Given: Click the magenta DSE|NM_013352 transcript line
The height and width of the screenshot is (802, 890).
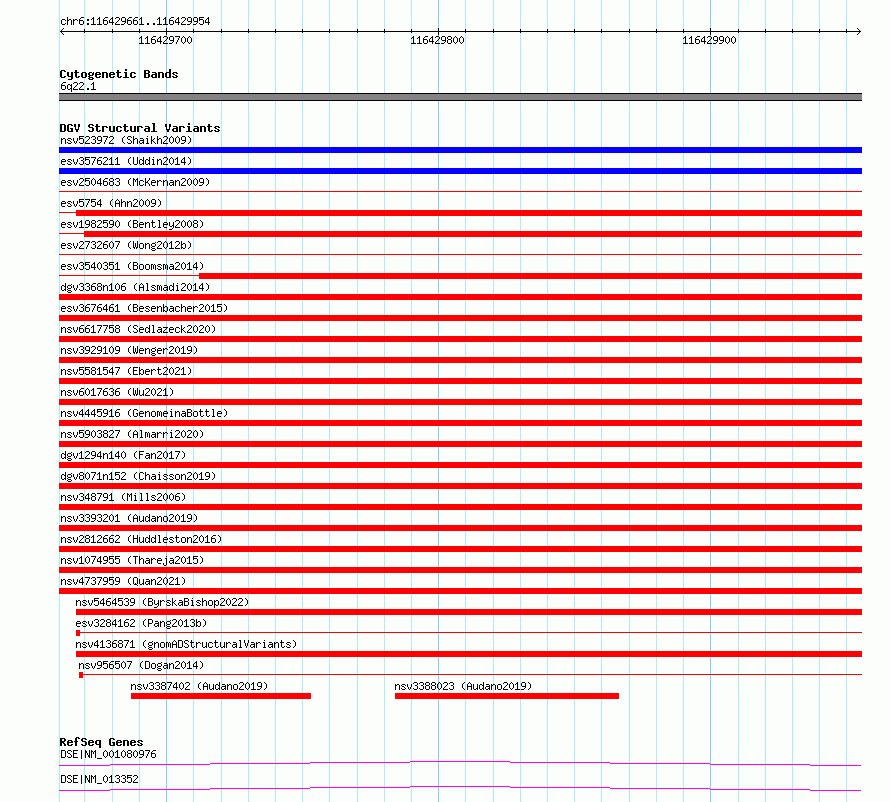Looking at the screenshot, I should click(460, 788).
